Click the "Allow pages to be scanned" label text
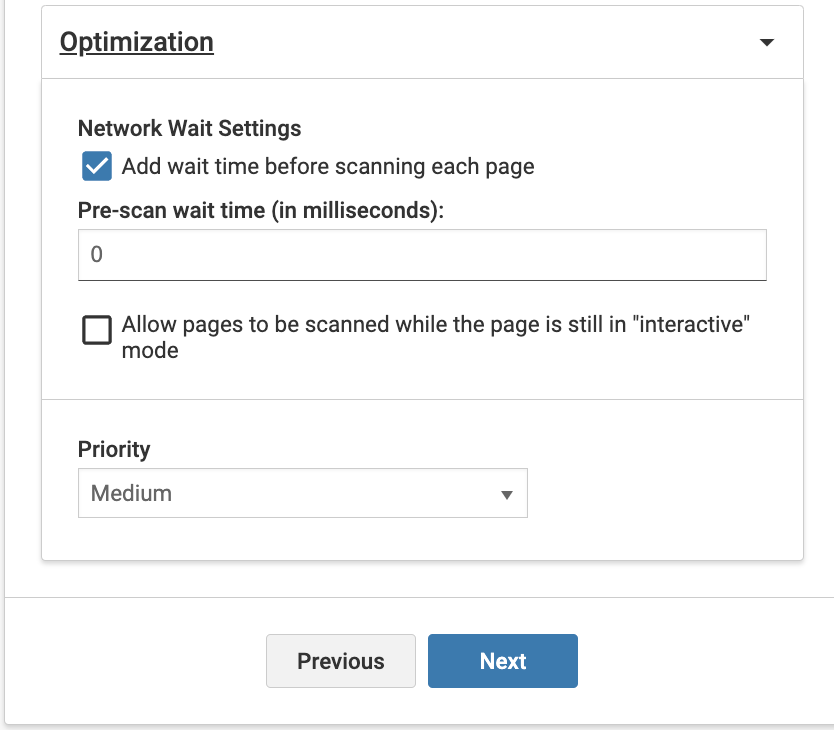This screenshot has width=834, height=730. pos(435,325)
